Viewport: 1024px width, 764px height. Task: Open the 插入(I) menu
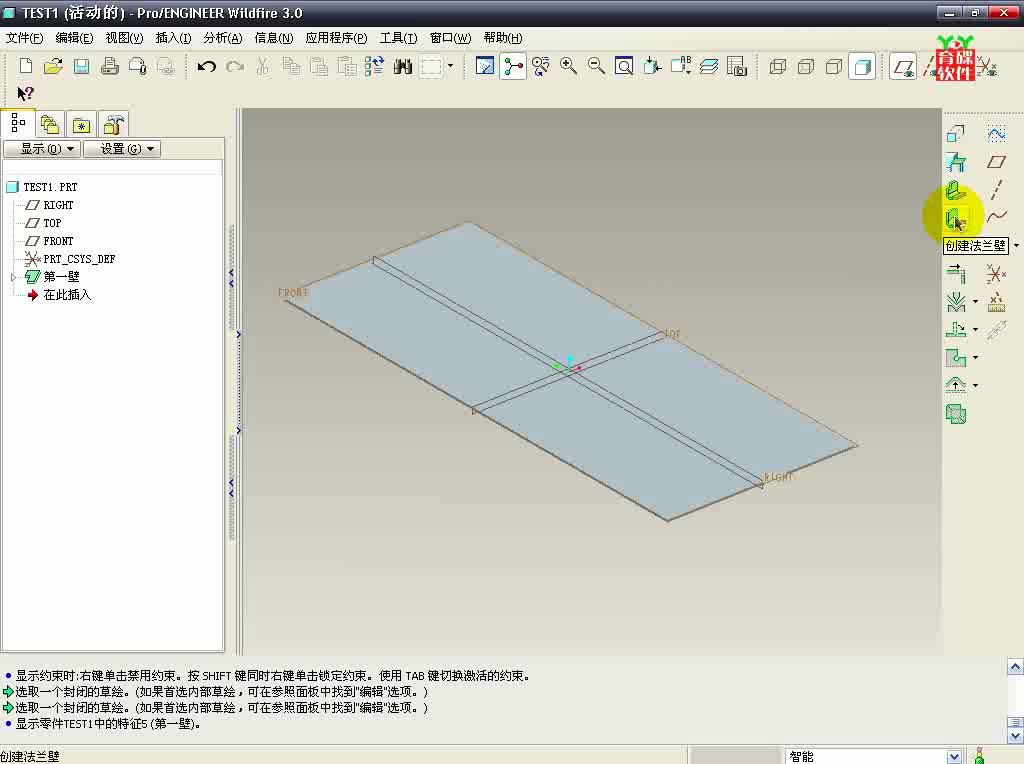173,38
